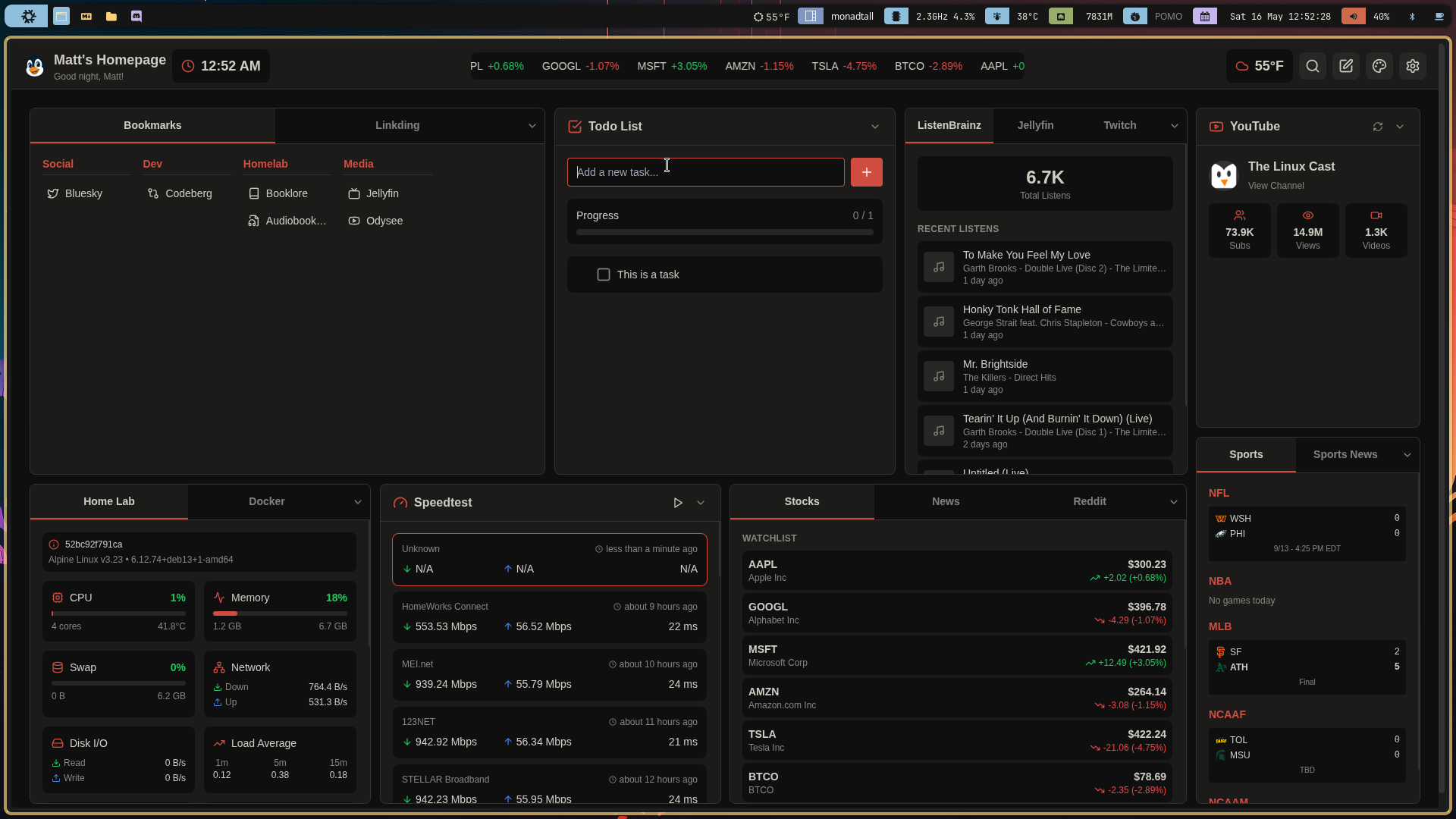Select the AAPL Apple Inc watchlist row
The height and width of the screenshot is (819, 1456).
(x=957, y=571)
